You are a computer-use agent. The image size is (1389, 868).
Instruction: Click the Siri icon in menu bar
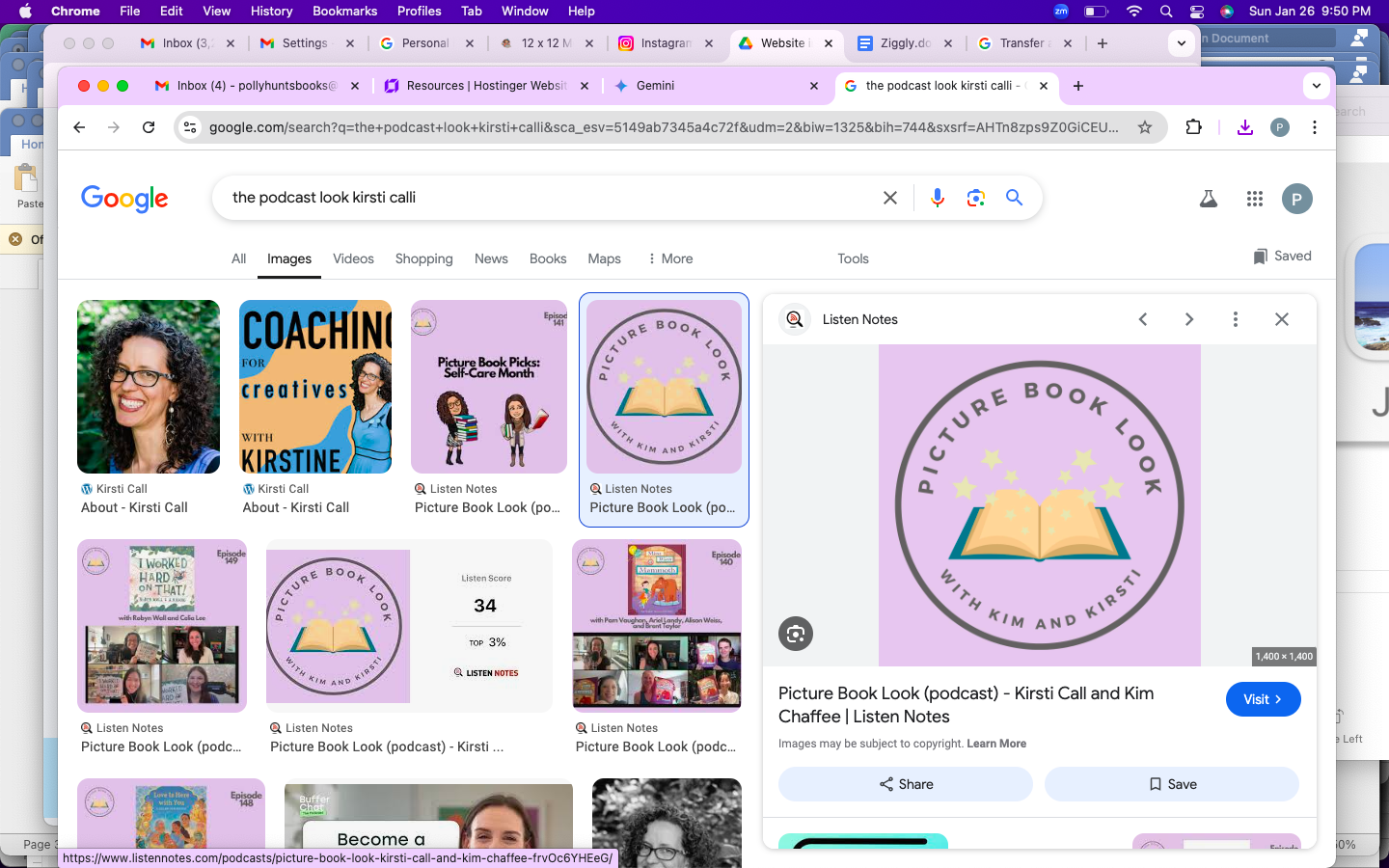pyautogui.click(x=1227, y=12)
